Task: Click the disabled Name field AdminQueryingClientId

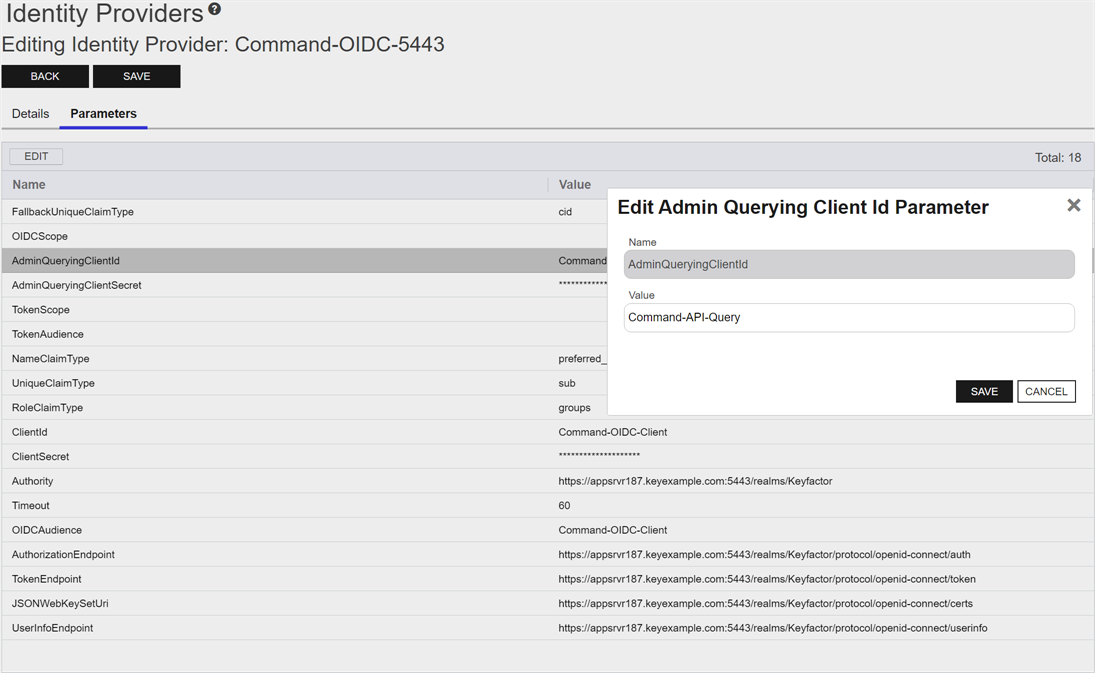Action: [848, 265]
